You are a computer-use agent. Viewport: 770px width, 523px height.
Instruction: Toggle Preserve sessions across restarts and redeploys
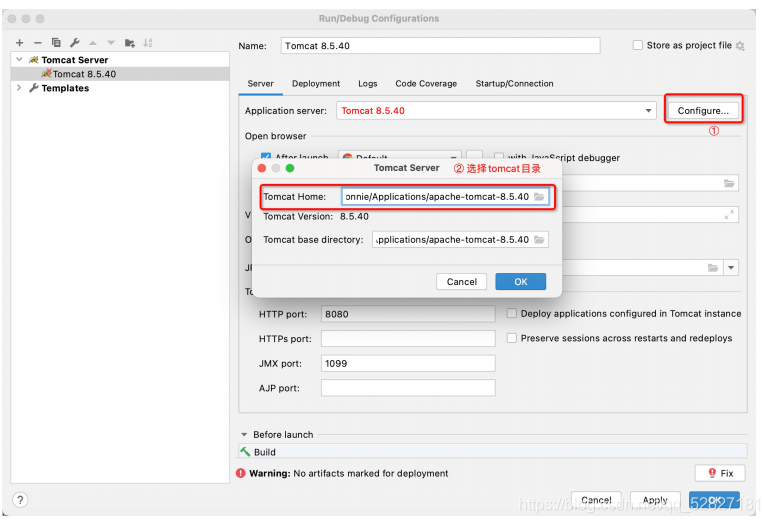point(512,338)
